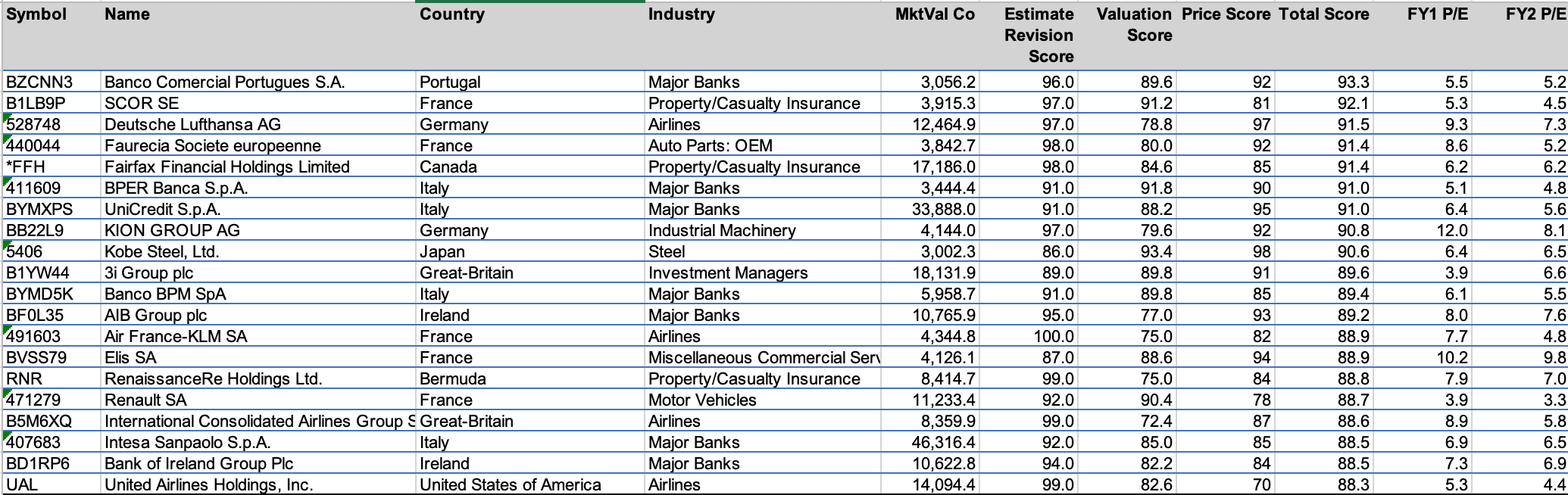The width and height of the screenshot is (1568, 495).
Task: Select the KION GROUP AG cell
Action: (258, 230)
